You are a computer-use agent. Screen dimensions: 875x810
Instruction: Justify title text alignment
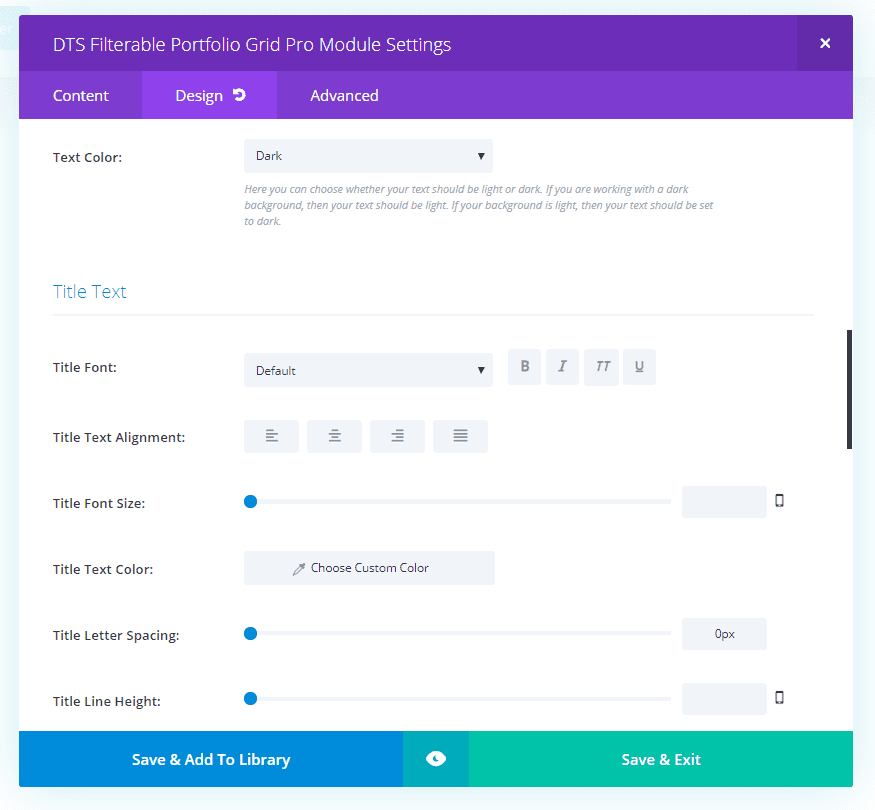[x=460, y=436]
